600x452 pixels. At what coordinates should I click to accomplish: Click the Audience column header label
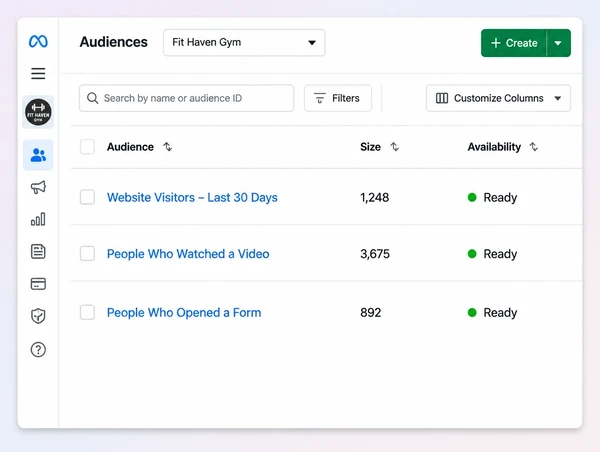click(x=130, y=147)
